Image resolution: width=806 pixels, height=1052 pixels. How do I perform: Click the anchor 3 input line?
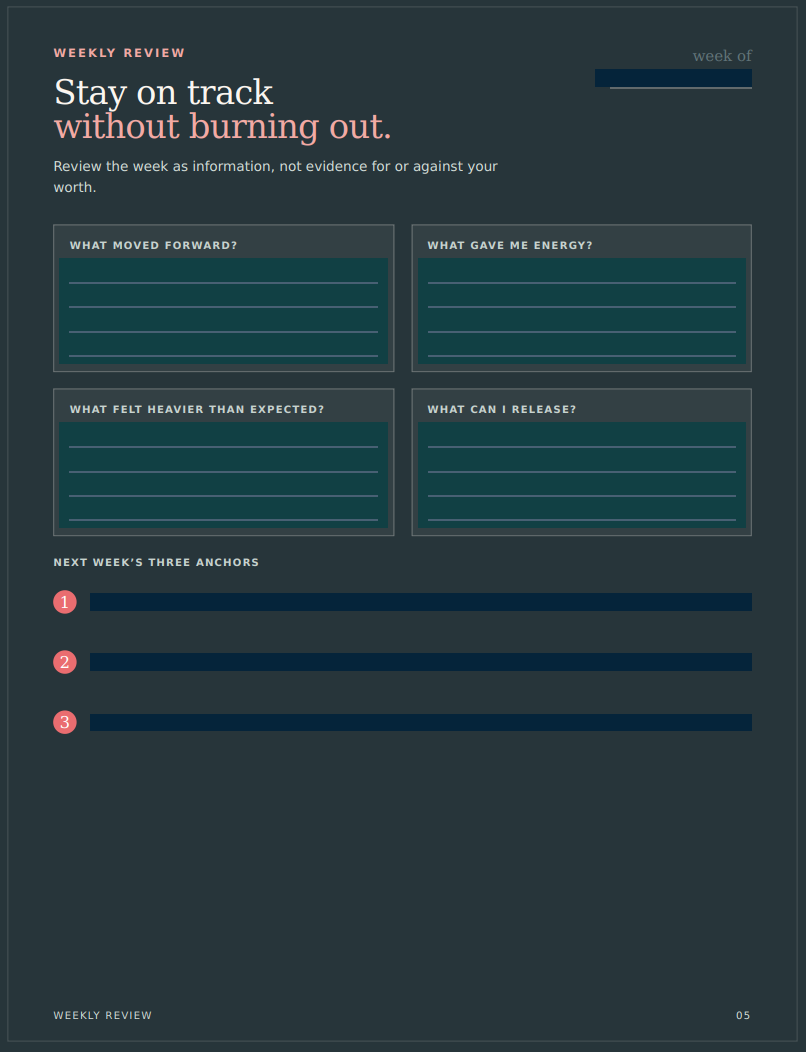421,723
